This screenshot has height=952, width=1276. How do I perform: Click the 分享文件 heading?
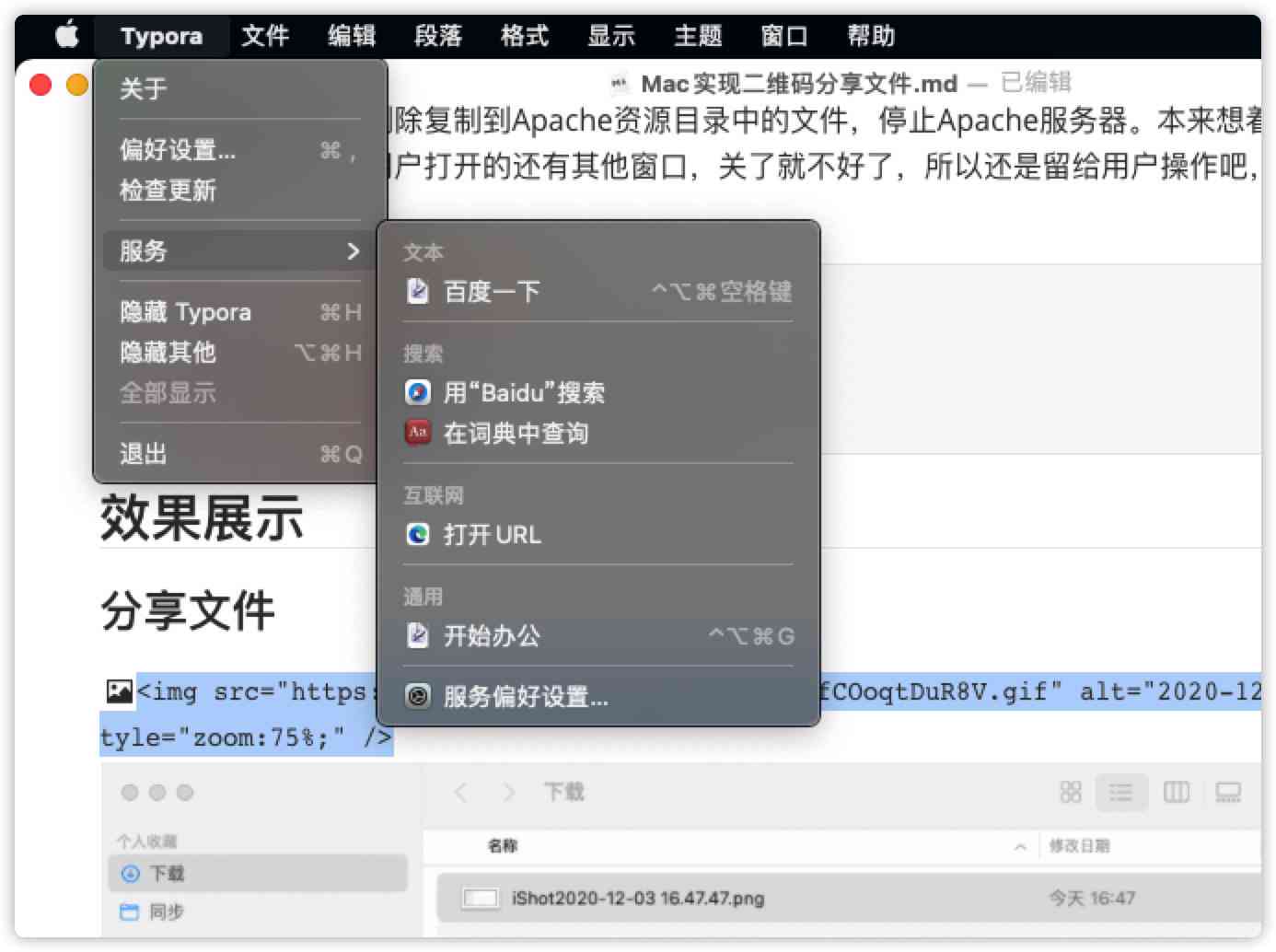tap(188, 610)
